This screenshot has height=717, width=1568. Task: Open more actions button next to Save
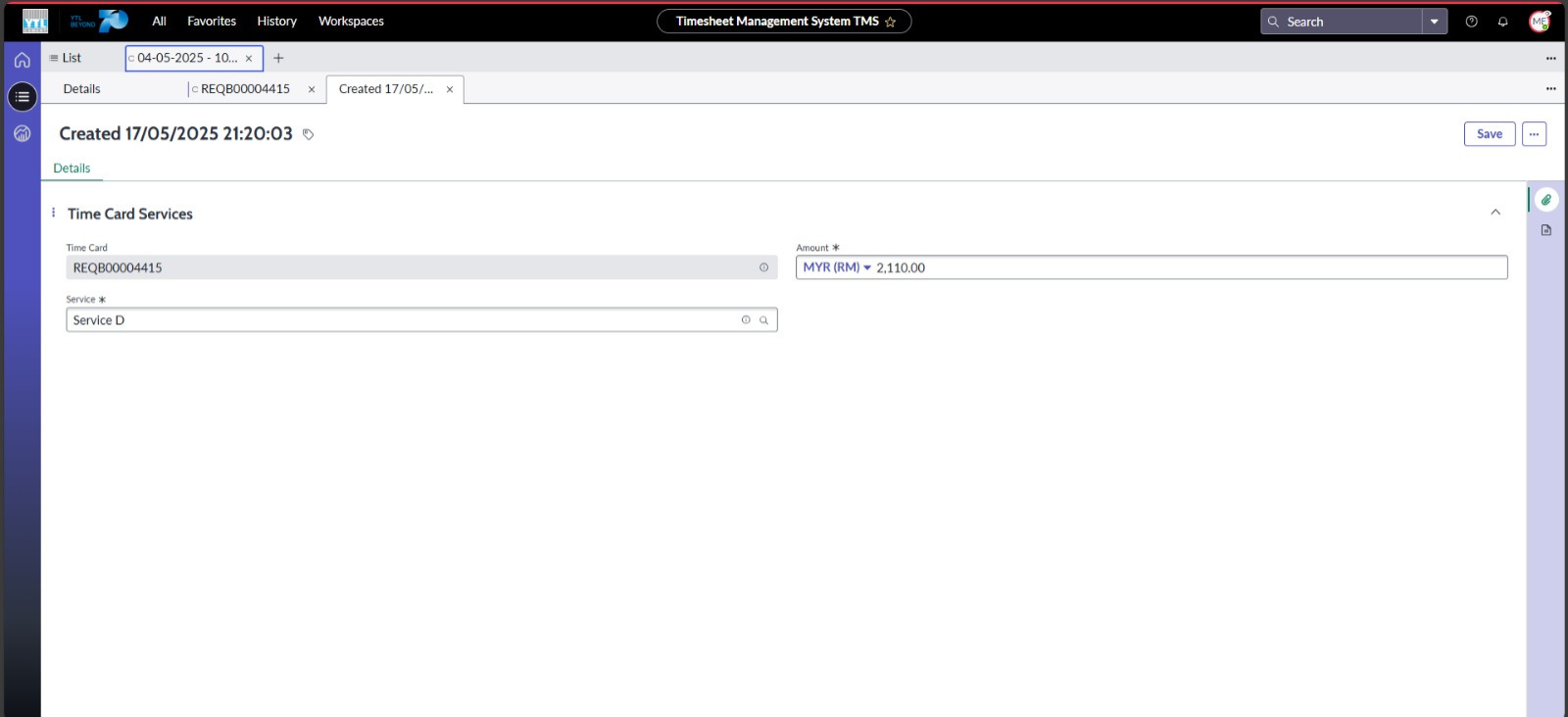pyautogui.click(x=1534, y=134)
